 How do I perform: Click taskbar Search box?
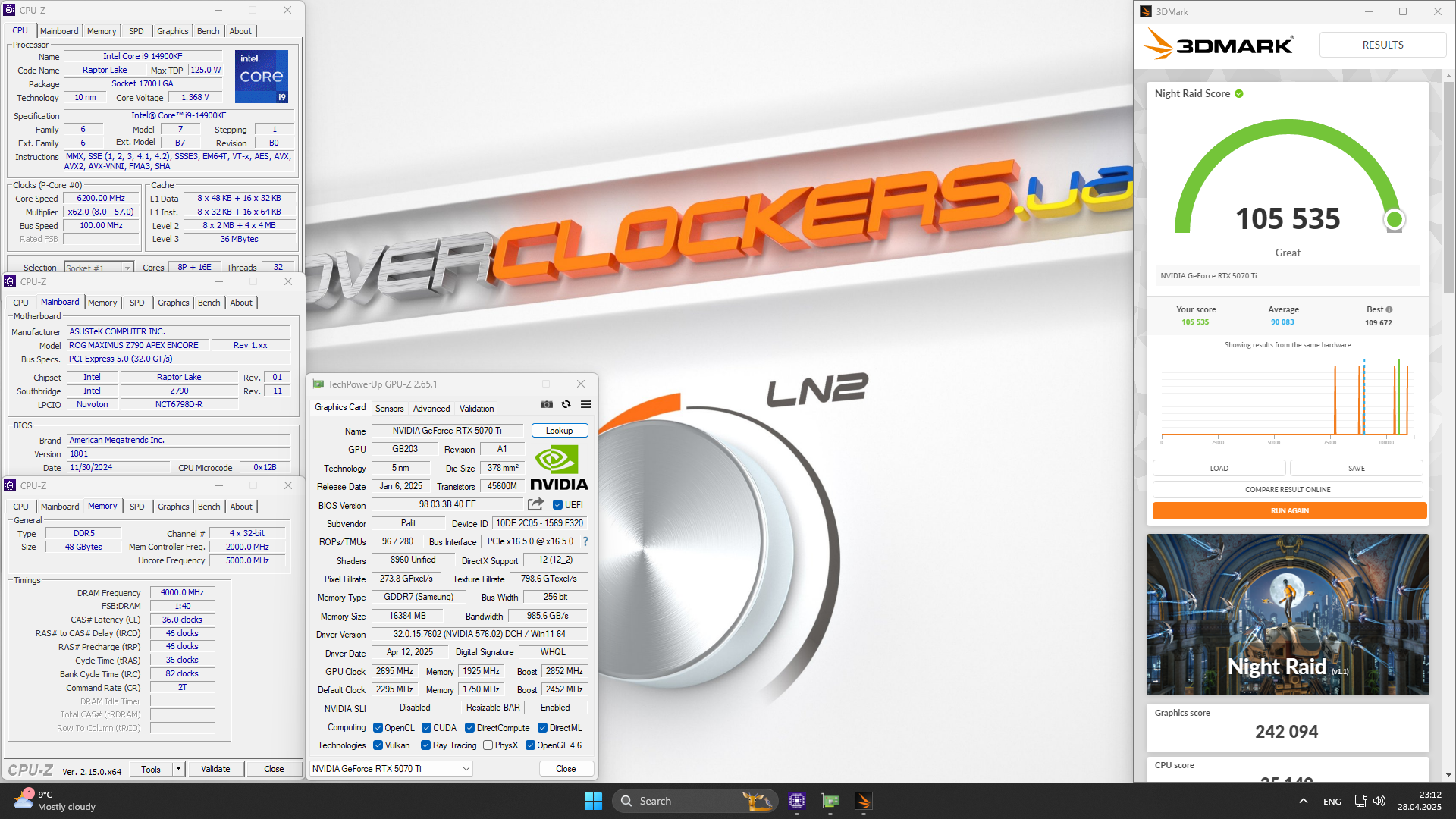click(x=695, y=801)
